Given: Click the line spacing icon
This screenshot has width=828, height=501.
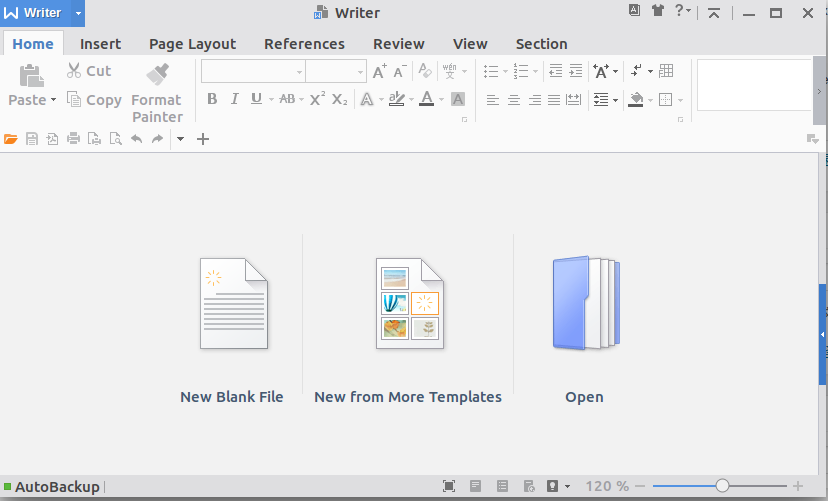Looking at the screenshot, I should coord(601,99).
